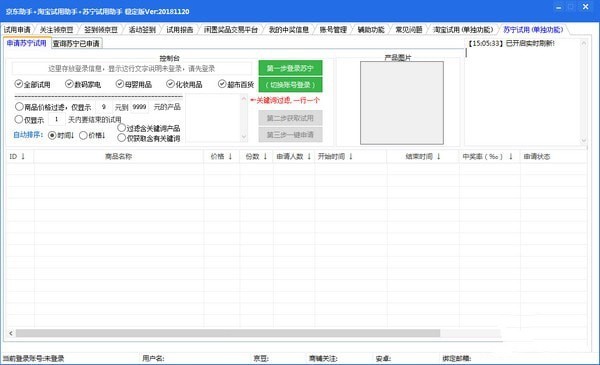Click inside the keyword filter text box
The image size is (600, 365).
(x=213, y=118)
